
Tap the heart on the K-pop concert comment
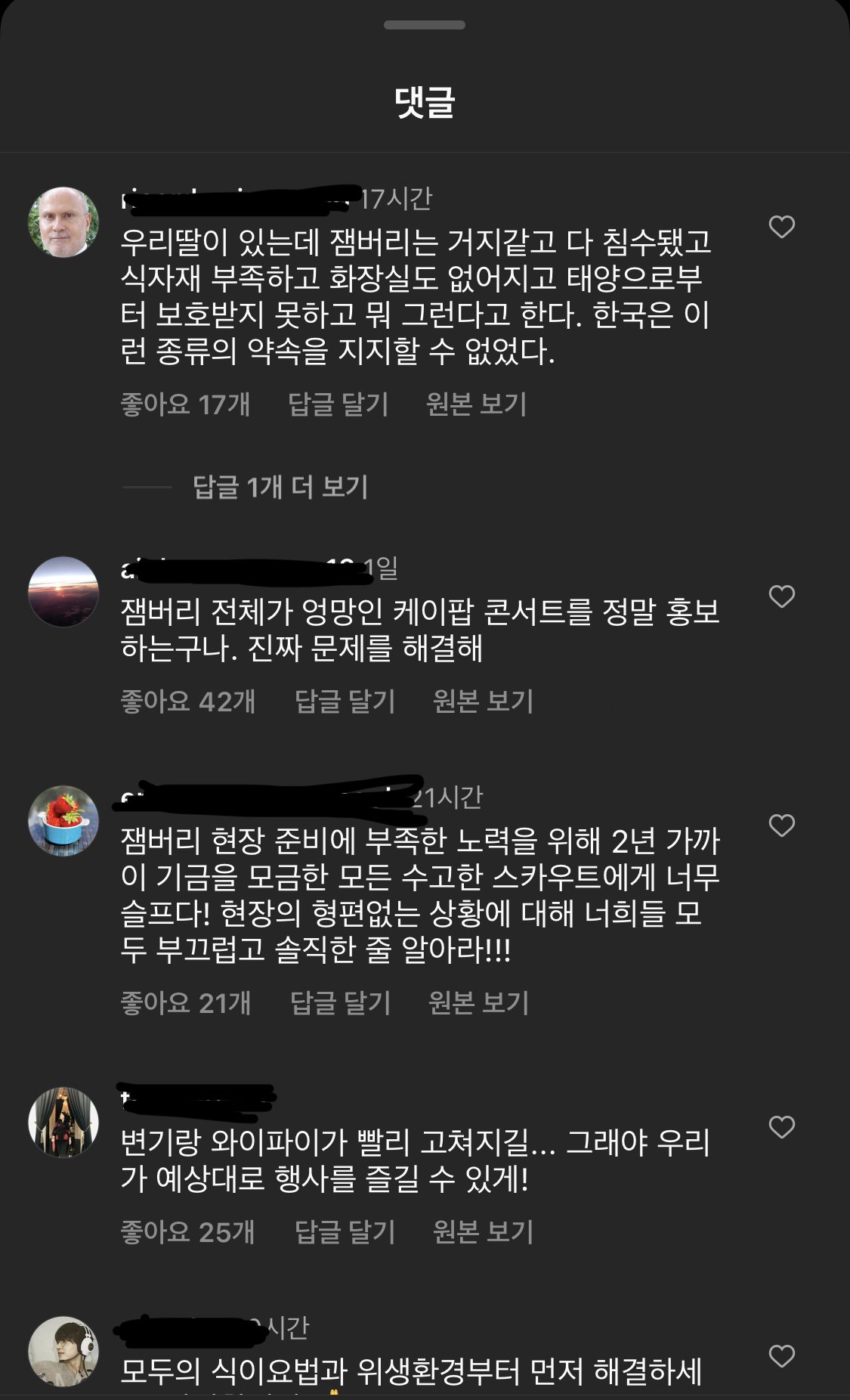click(x=782, y=596)
